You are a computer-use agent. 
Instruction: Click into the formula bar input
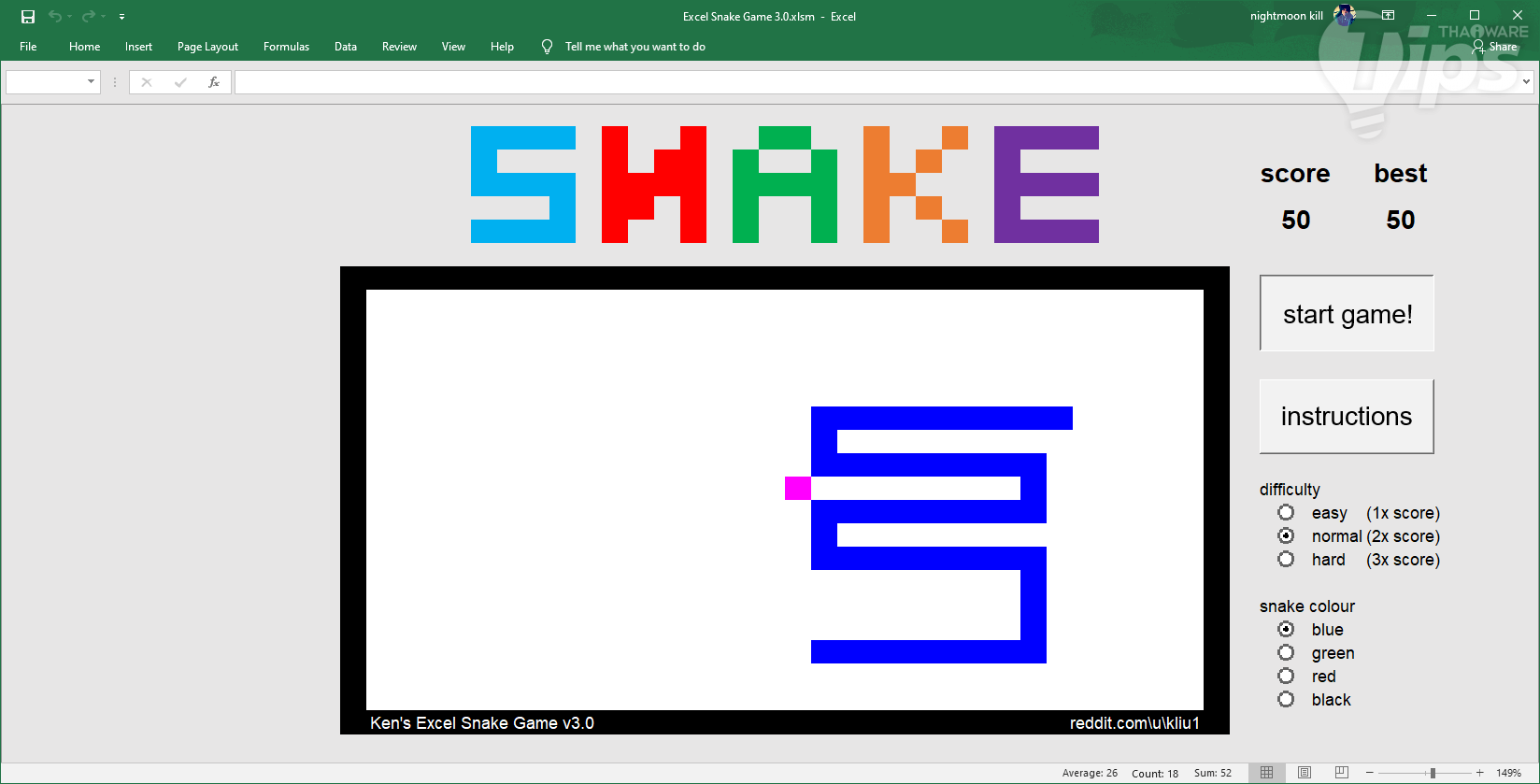pyautogui.click(x=877, y=82)
